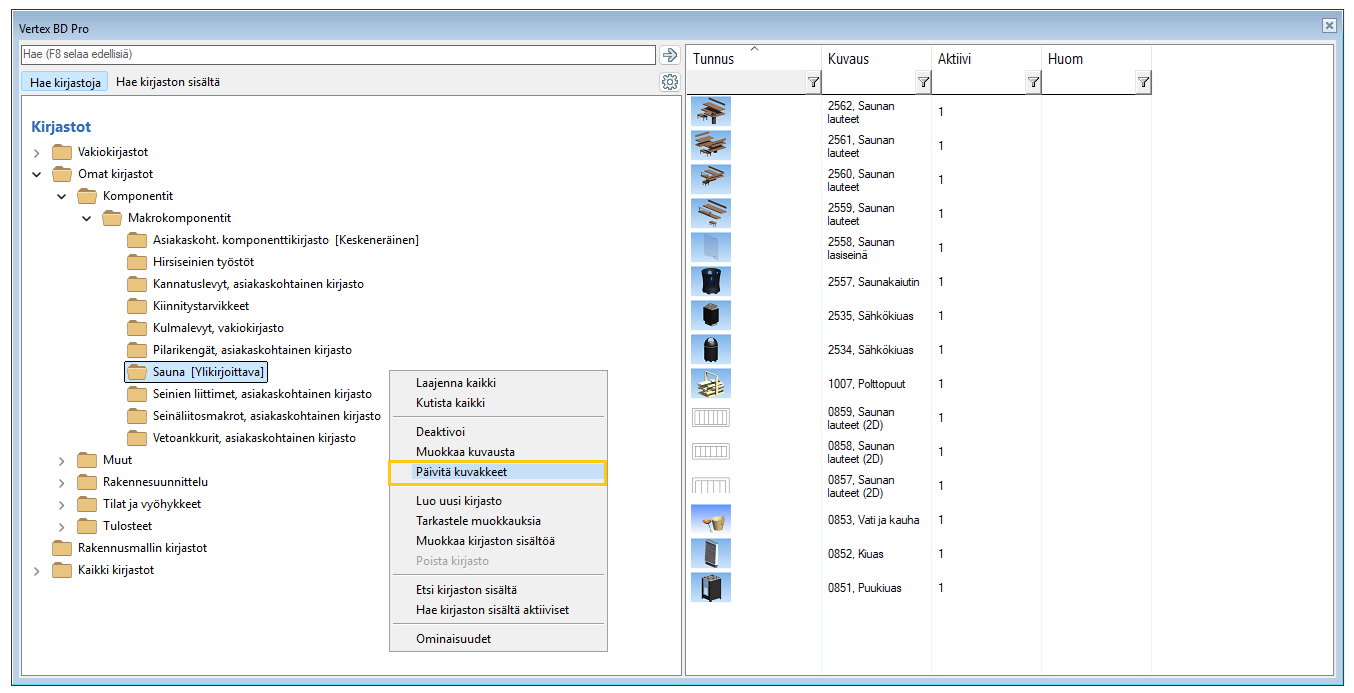
Task: Choose Päivitä kuvakkeet menu entry
Action: (497, 472)
